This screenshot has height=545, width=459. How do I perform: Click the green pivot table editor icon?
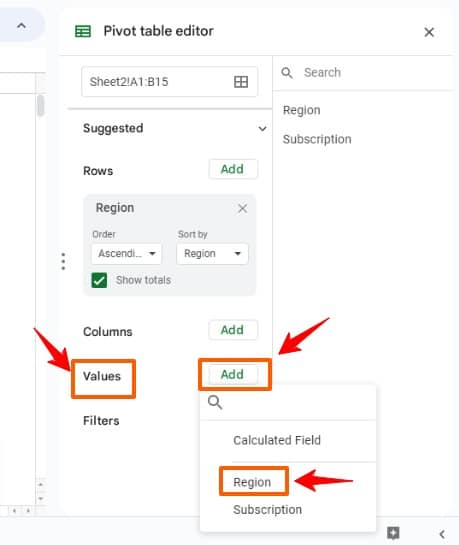coord(83,31)
